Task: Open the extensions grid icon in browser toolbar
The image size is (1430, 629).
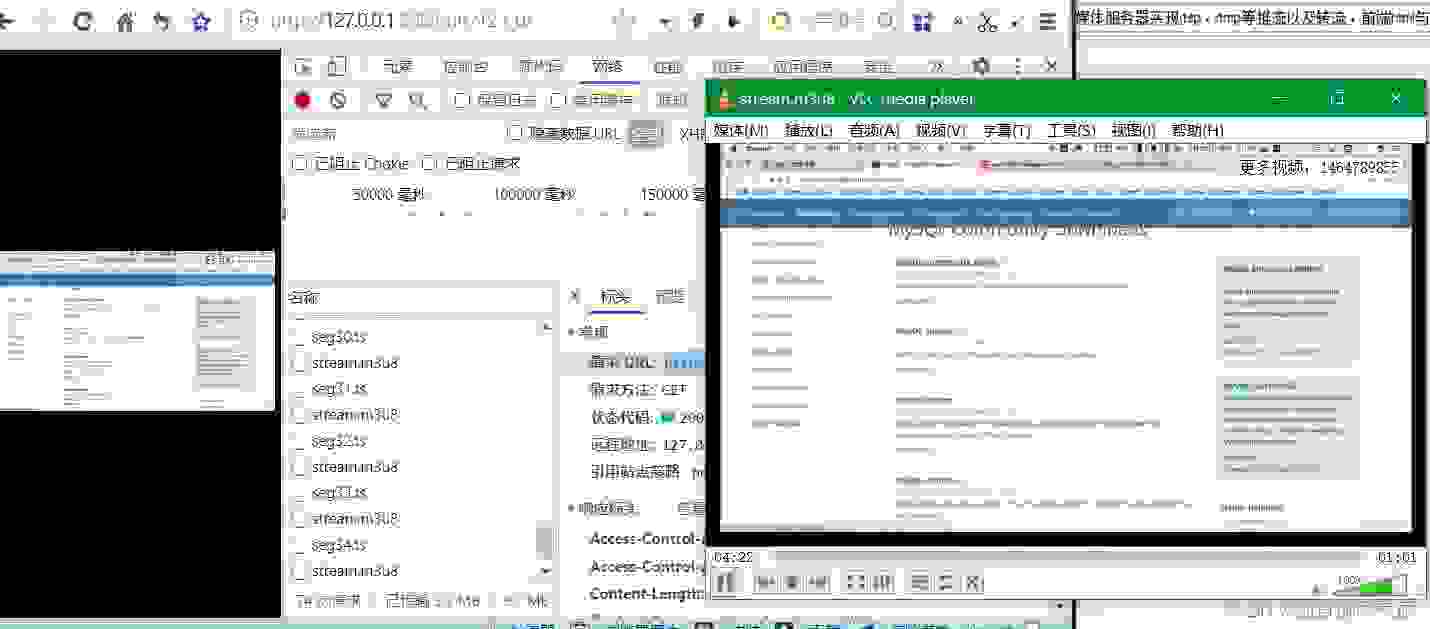Action: pyautogui.click(x=921, y=21)
